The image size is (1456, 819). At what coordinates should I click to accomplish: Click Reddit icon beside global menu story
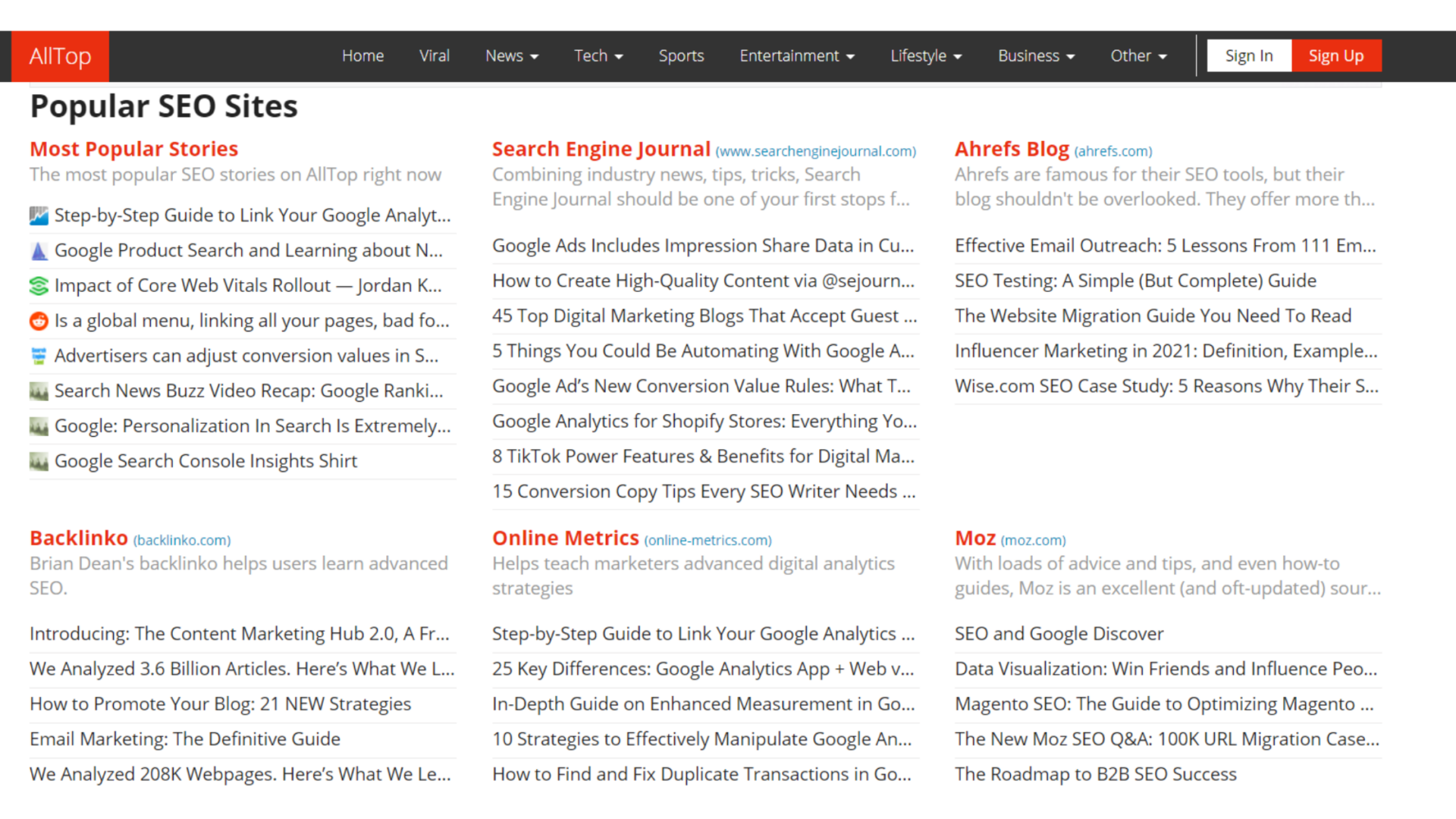[x=39, y=321]
